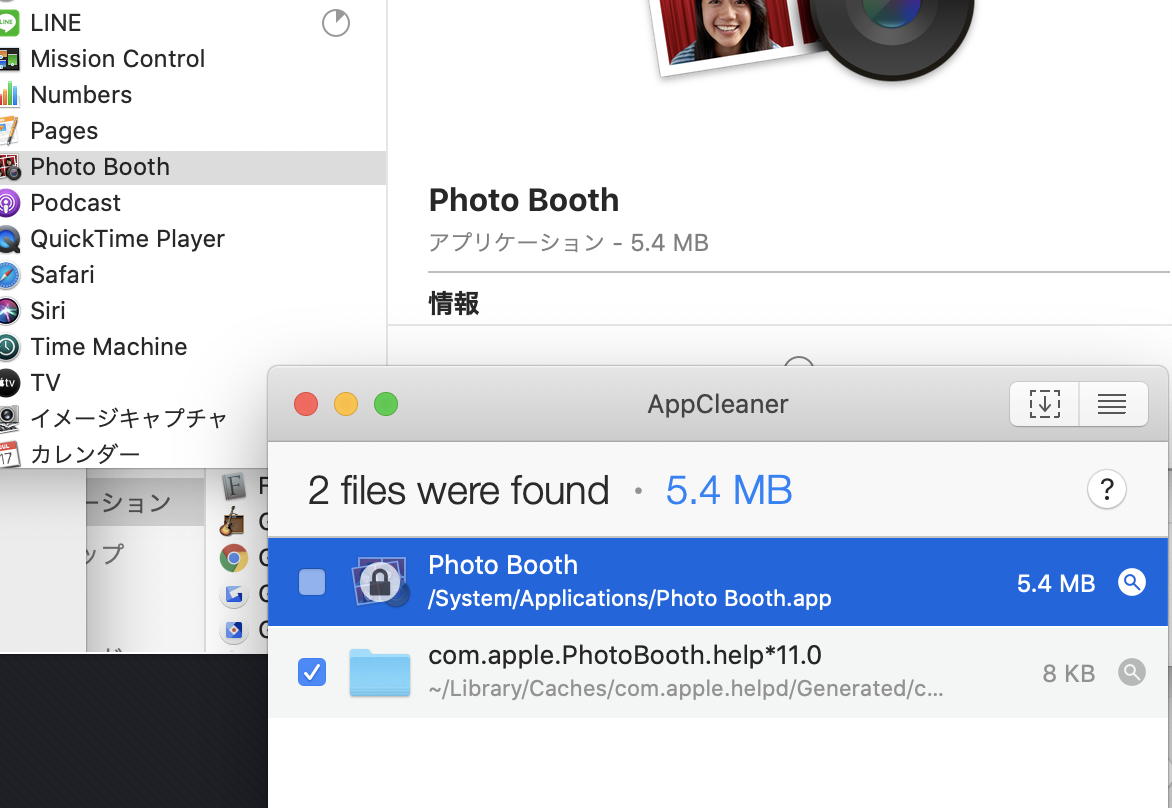This screenshot has width=1172, height=808.
Task: Click the Time Machine clock icon
Action: (x=8, y=347)
